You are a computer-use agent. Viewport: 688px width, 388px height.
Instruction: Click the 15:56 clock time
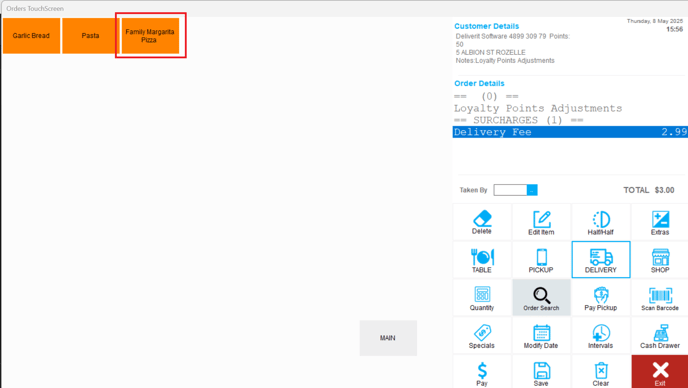pos(674,29)
